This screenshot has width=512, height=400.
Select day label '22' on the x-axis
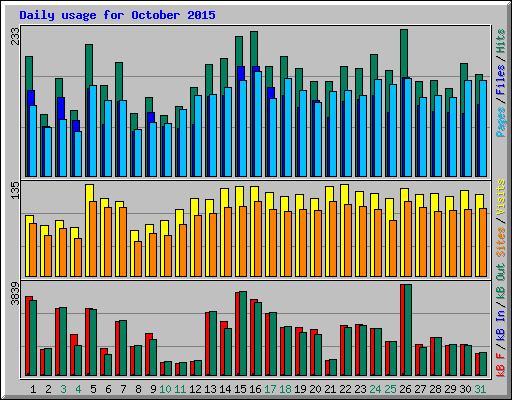coord(345,389)
